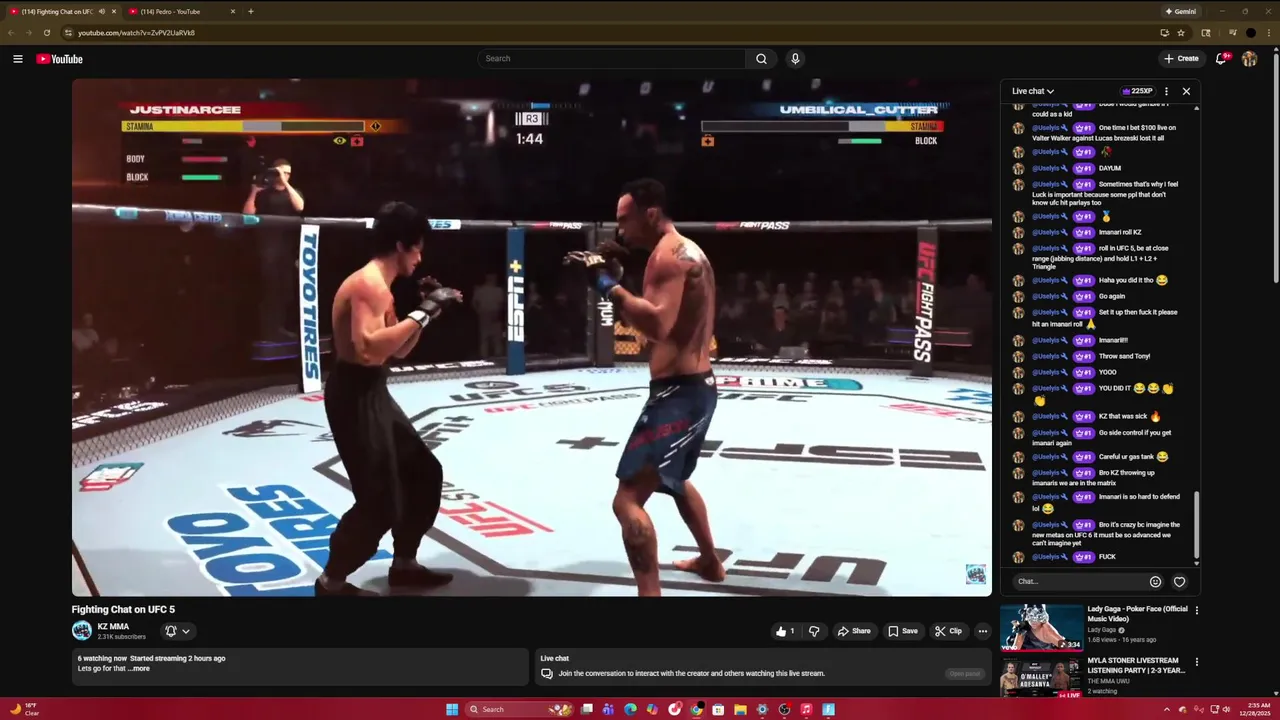Open options for MYLA STONER LIVESTREAM video

coord(1196,662)
